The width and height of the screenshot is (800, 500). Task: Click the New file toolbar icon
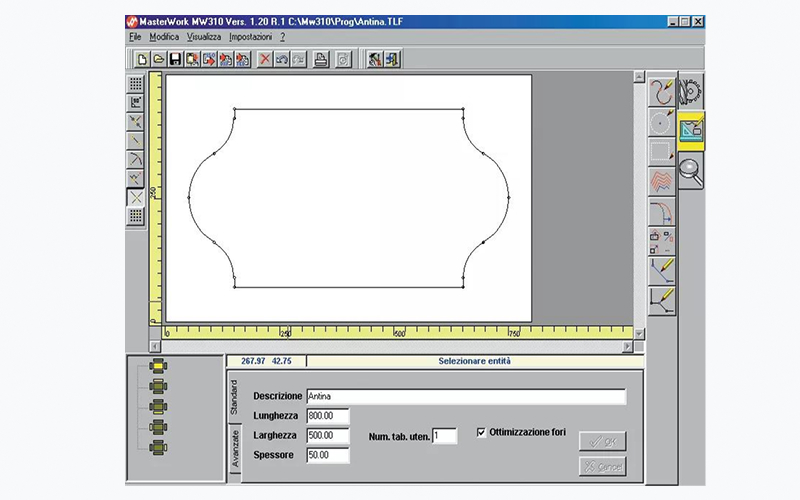click(142, 59)
